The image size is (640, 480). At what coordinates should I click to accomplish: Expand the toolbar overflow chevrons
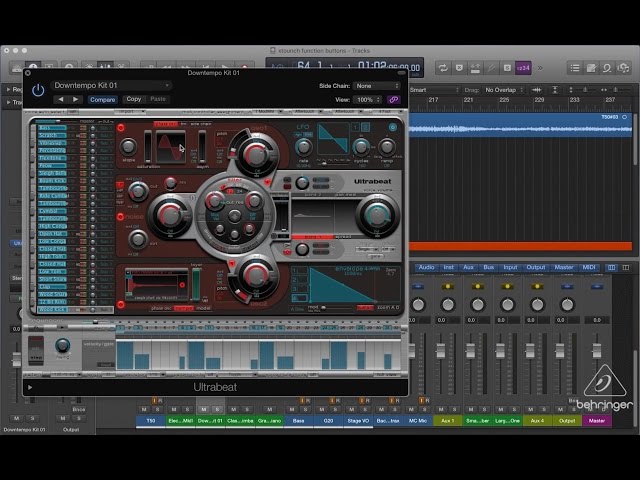click(540, 68)
